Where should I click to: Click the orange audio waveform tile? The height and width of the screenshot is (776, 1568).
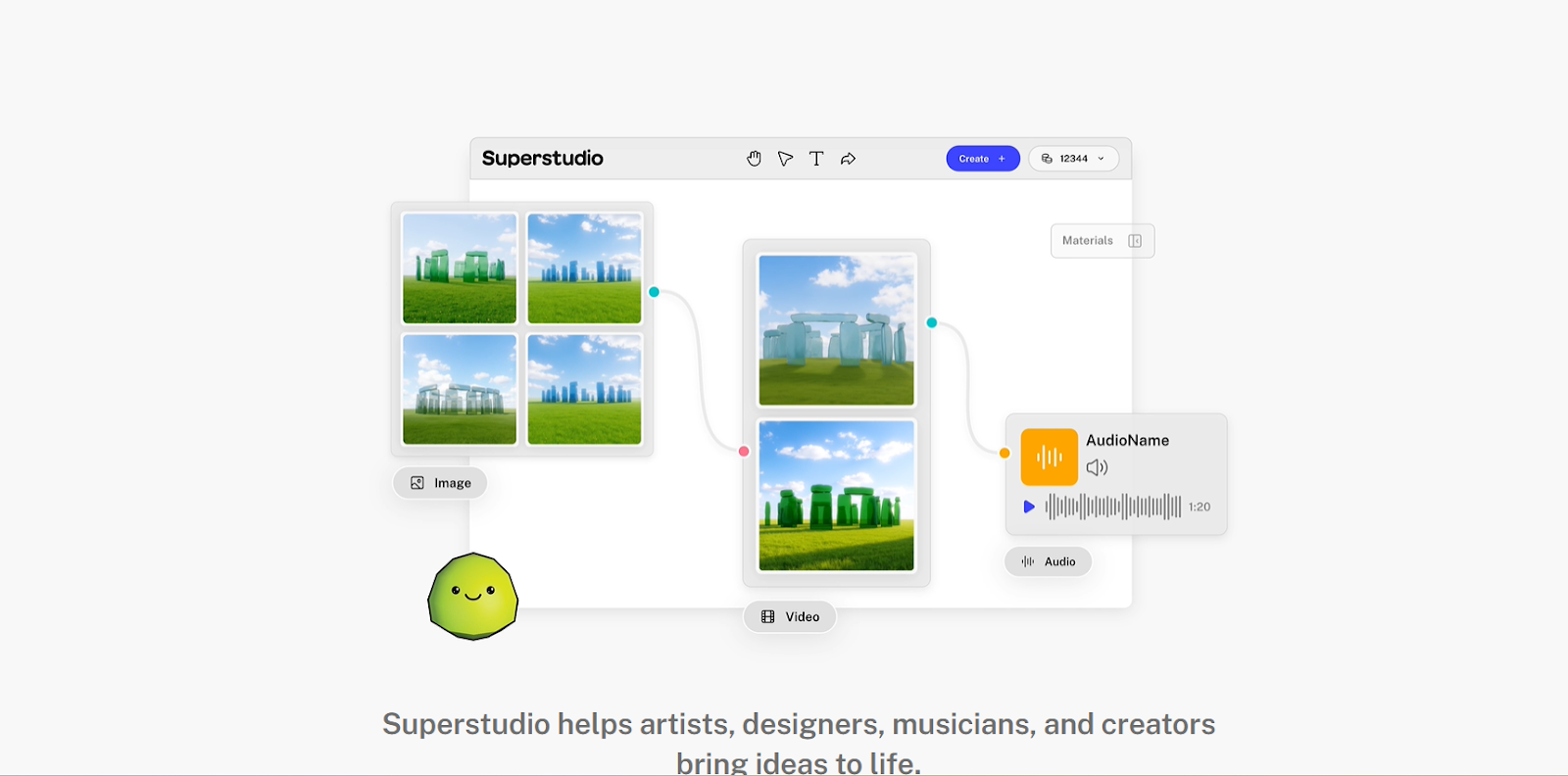[x=1050, y=457]
